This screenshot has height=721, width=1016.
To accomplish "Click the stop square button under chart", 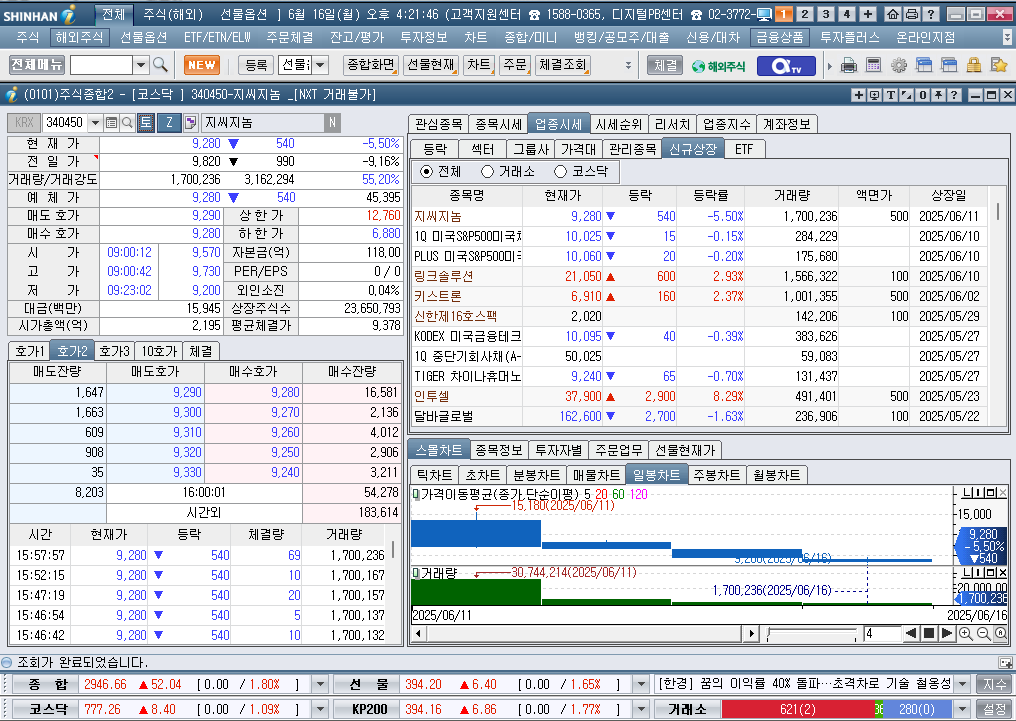I will 929,634.
